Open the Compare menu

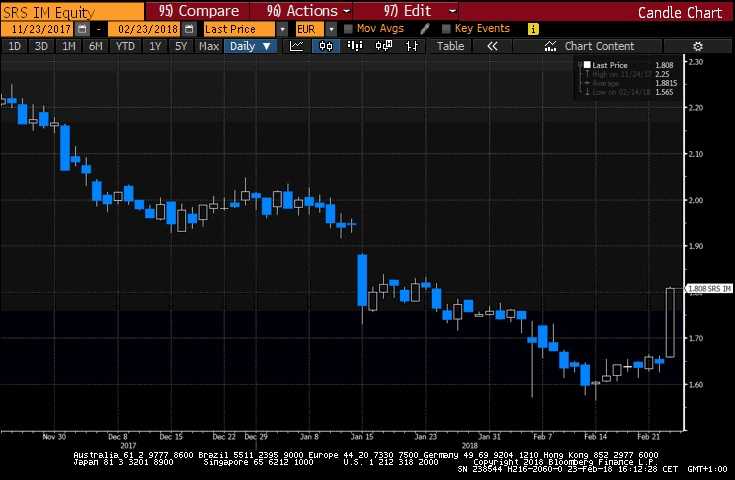tap(199, 11)
